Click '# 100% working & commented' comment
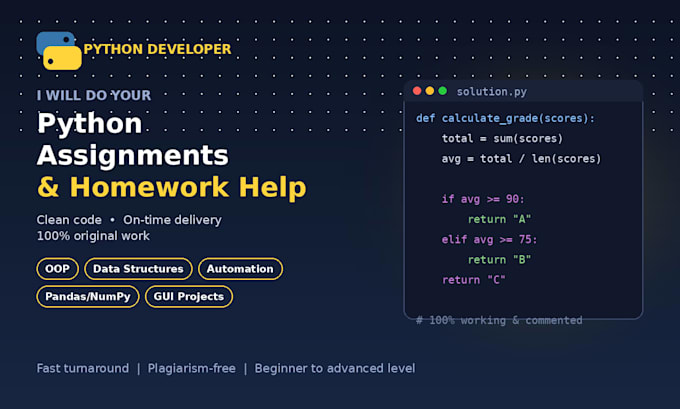The width and height of the screenshot is (680, 409). click(499, 320)
